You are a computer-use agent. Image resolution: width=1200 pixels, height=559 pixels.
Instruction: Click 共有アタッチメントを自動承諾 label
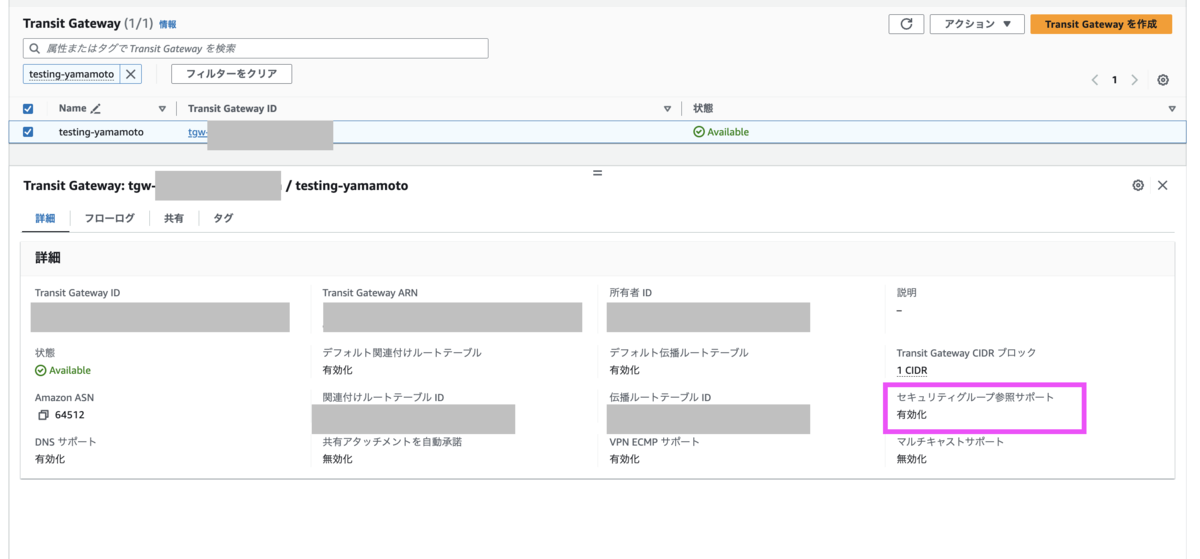(392, 441)
